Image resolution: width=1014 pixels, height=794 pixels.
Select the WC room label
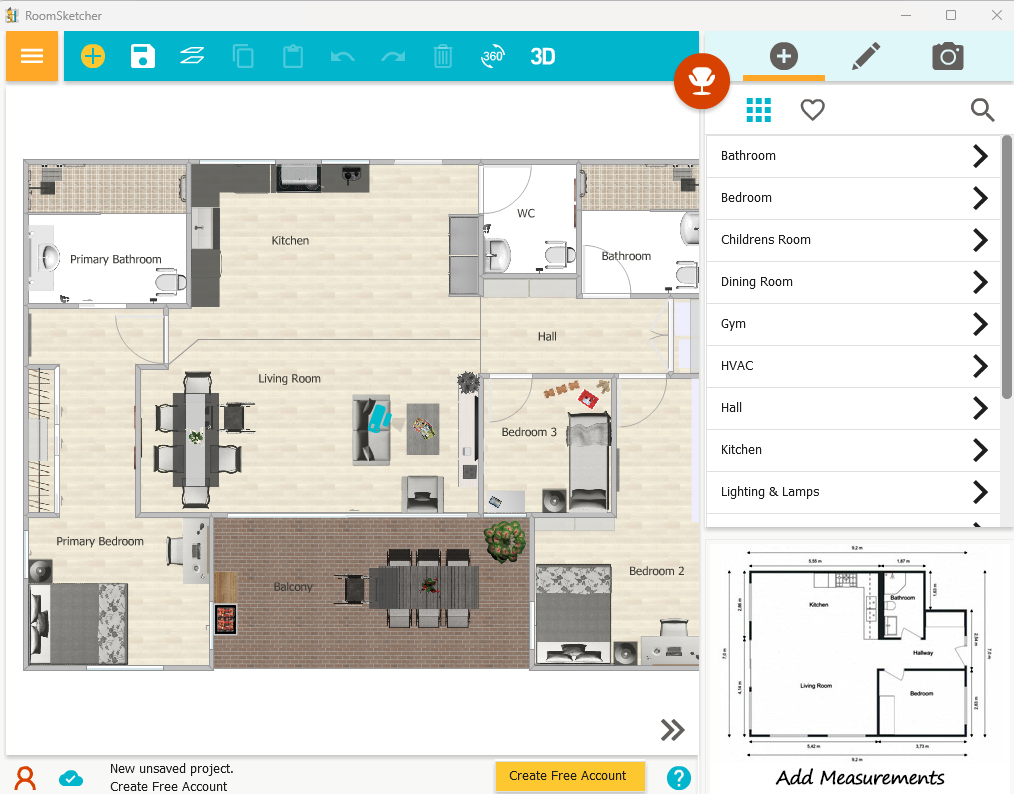pos(526,213)
